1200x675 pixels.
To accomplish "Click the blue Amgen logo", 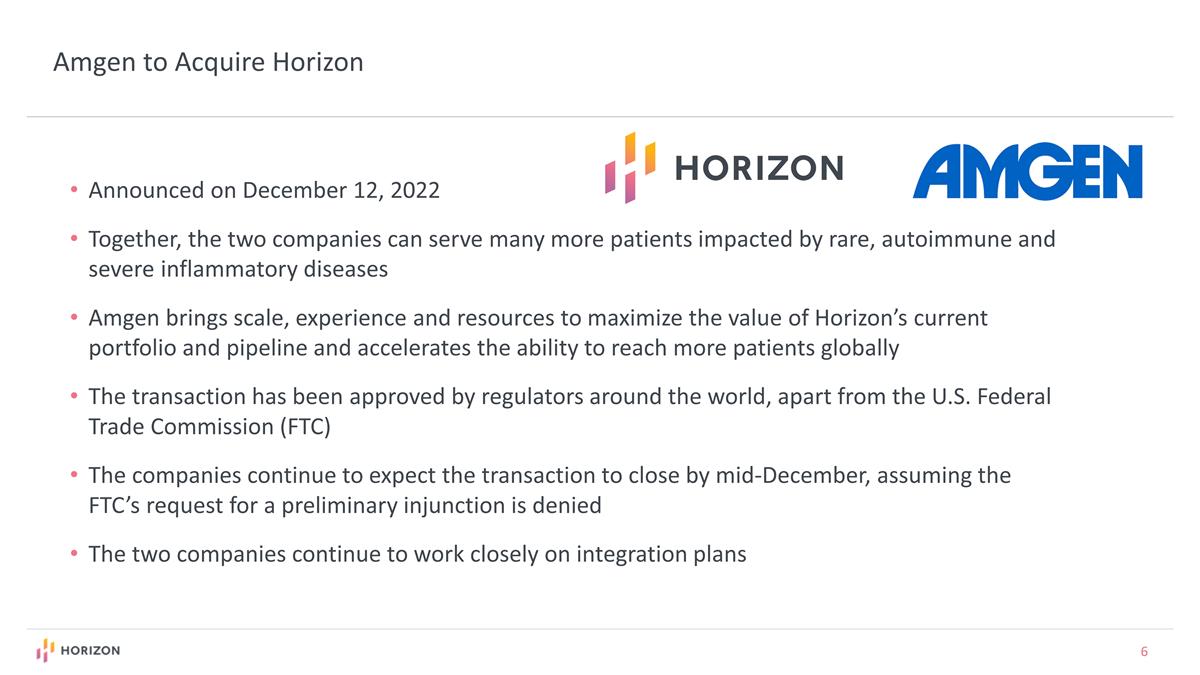I will (1027, 171).
